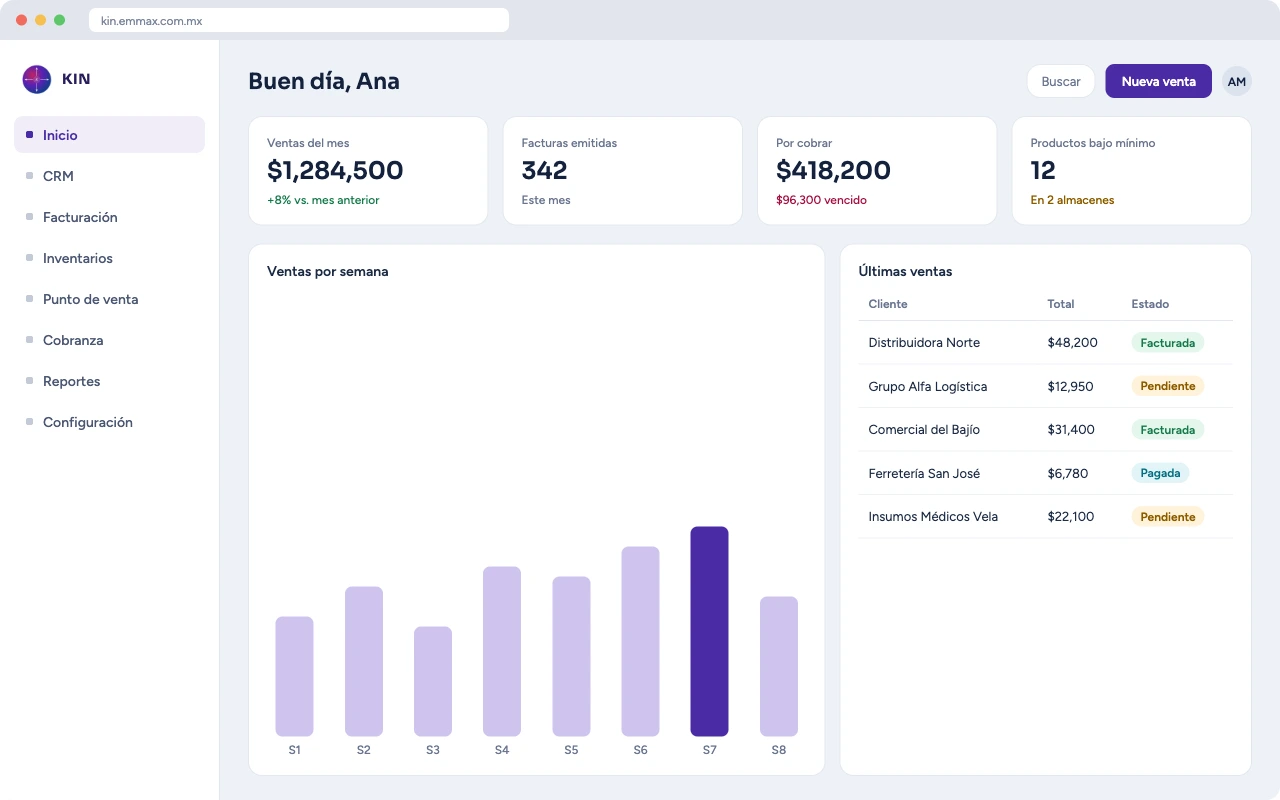Image resolution: width=1280 pixels, height=800 pixels.
Task: Click the Pendiente badge for Grupo Alfa Logística
Action: click(1167, 386)
